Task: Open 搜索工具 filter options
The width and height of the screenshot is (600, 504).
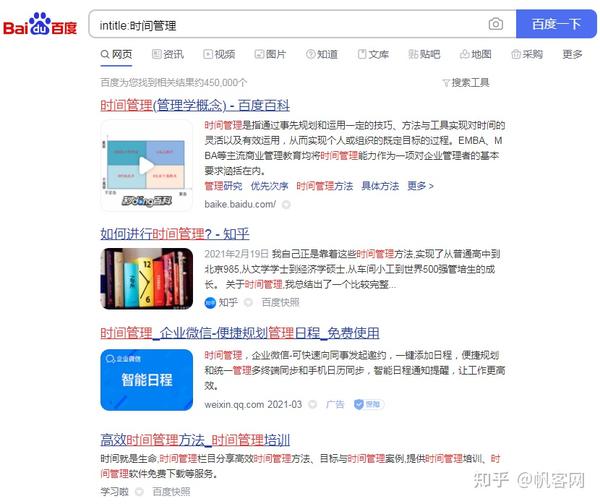Action: [466, 83]
